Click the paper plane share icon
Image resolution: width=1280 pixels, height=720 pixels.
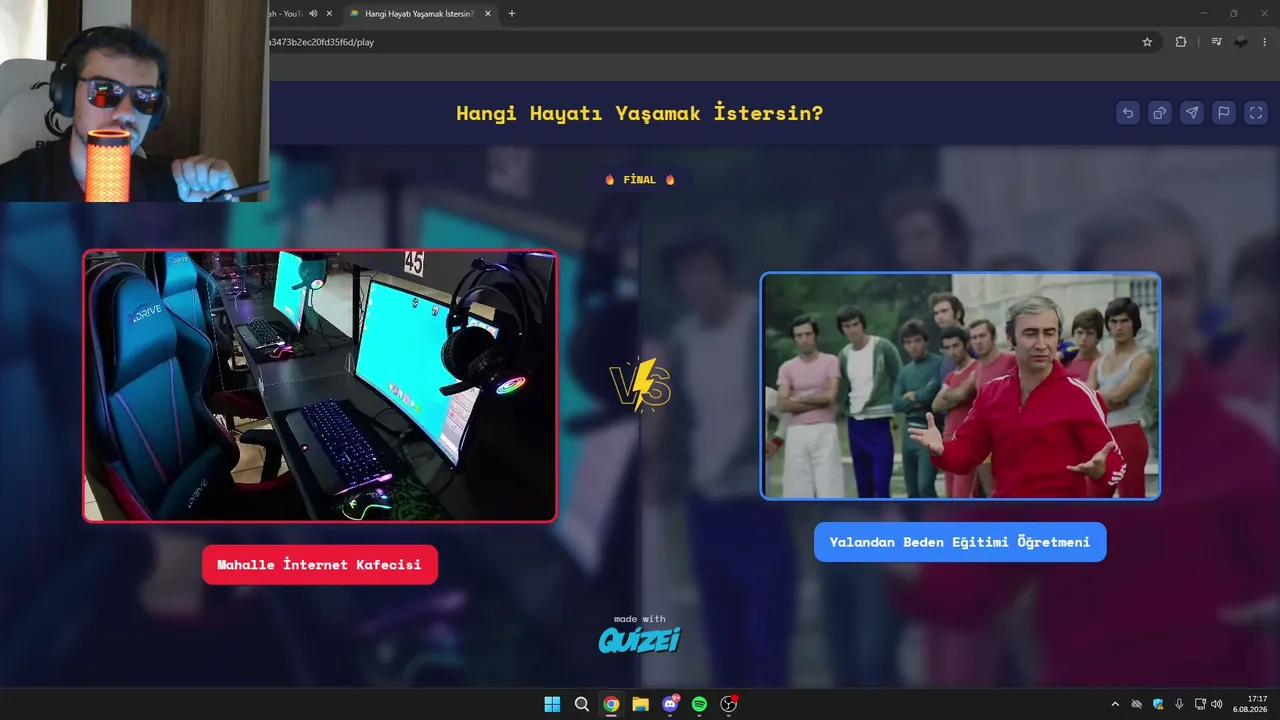tap(1192, 113)
